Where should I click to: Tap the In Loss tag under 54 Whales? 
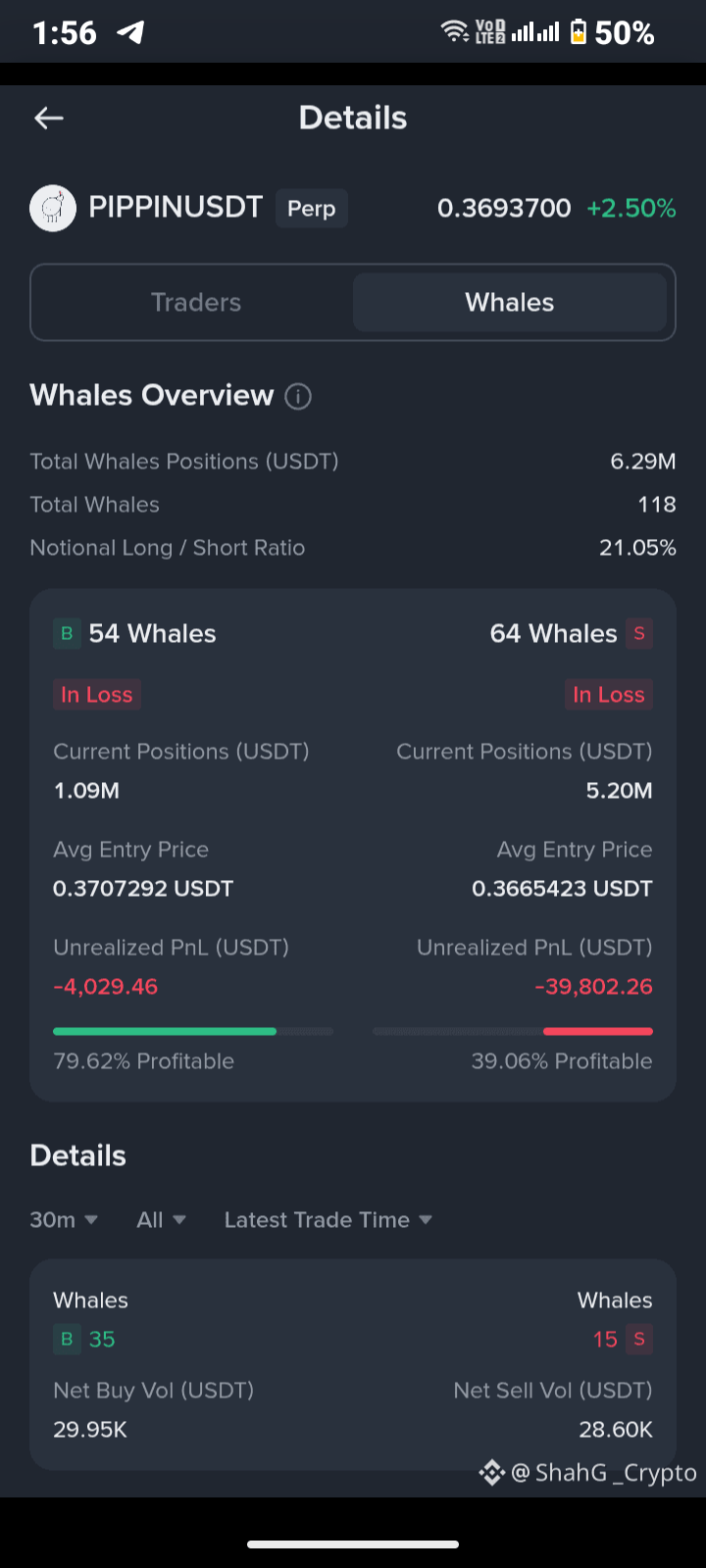click(x=97, y=694)
